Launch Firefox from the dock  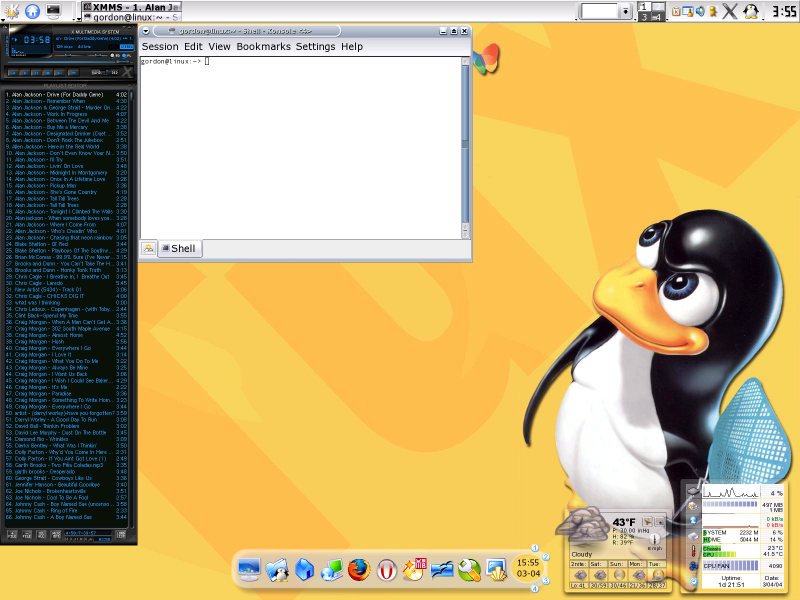coord(359,570)
